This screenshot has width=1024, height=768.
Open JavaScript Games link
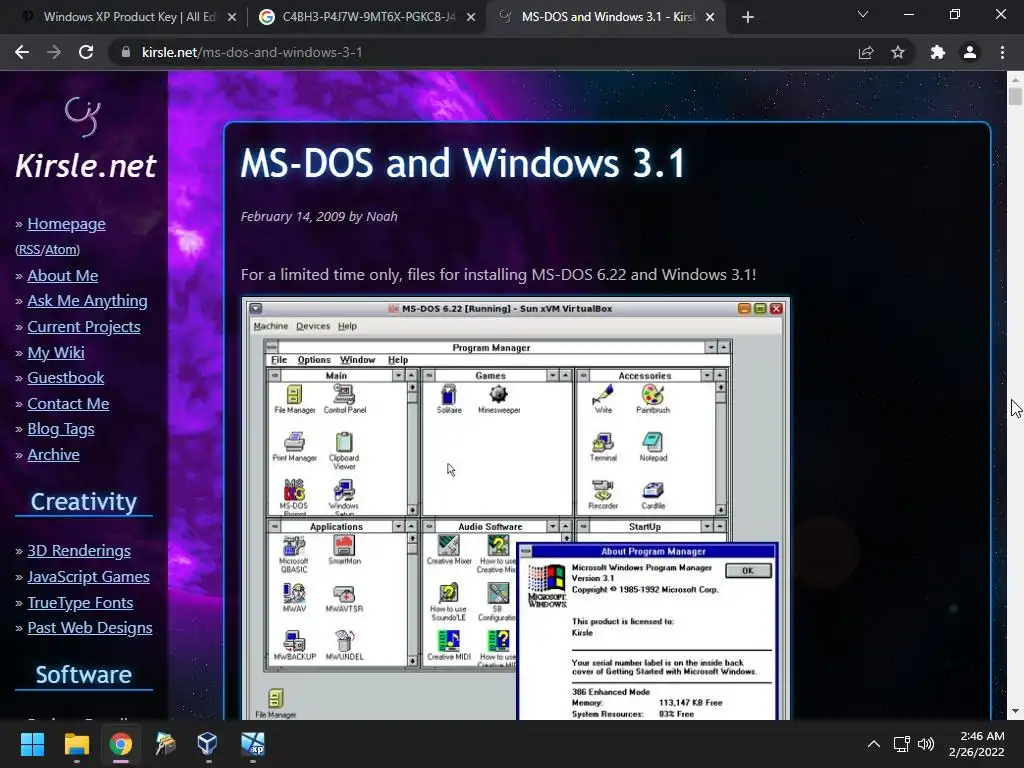point(88,577)
